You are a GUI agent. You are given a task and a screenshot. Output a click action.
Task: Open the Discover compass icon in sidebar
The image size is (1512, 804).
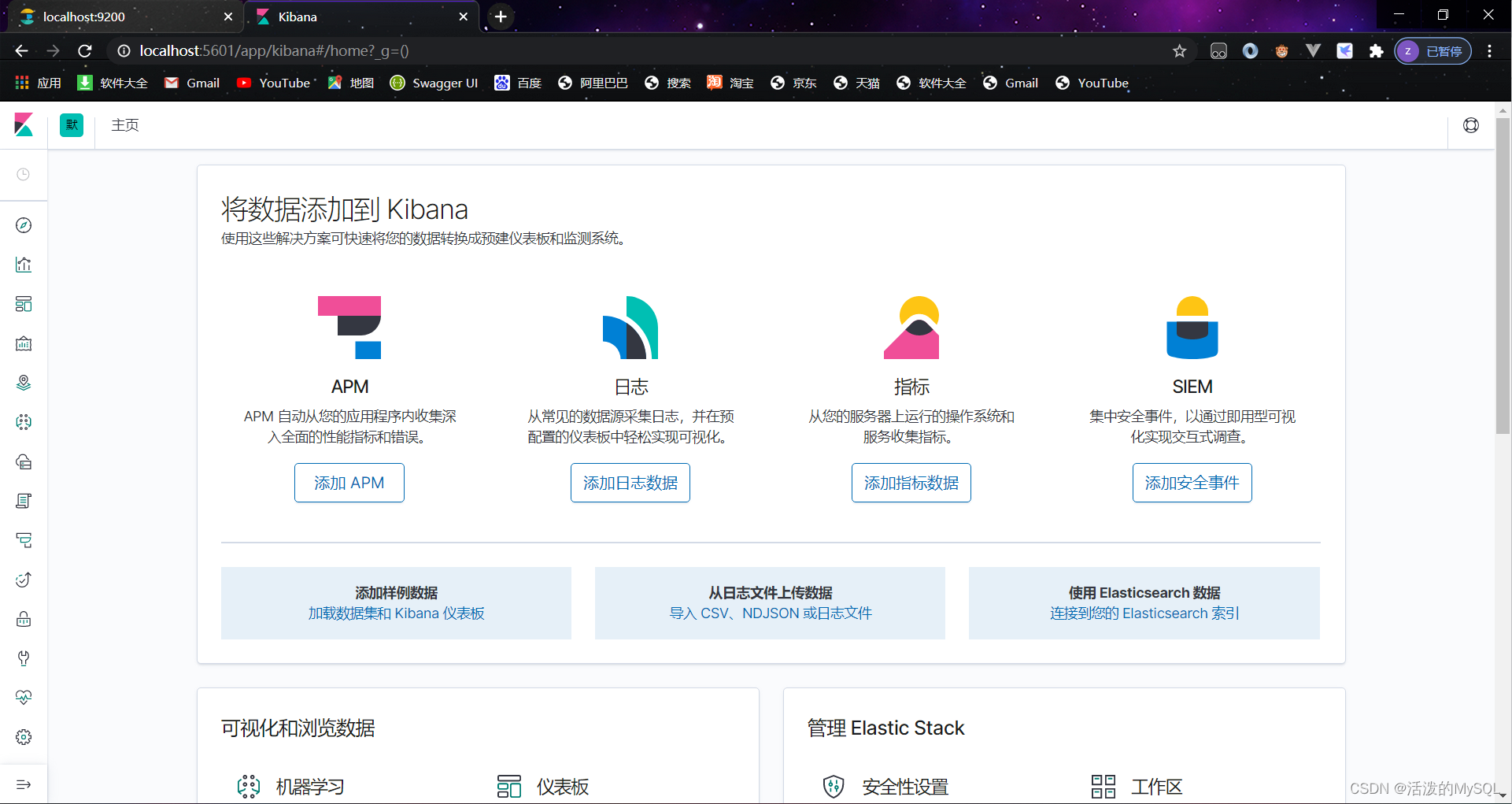(24, 225)
